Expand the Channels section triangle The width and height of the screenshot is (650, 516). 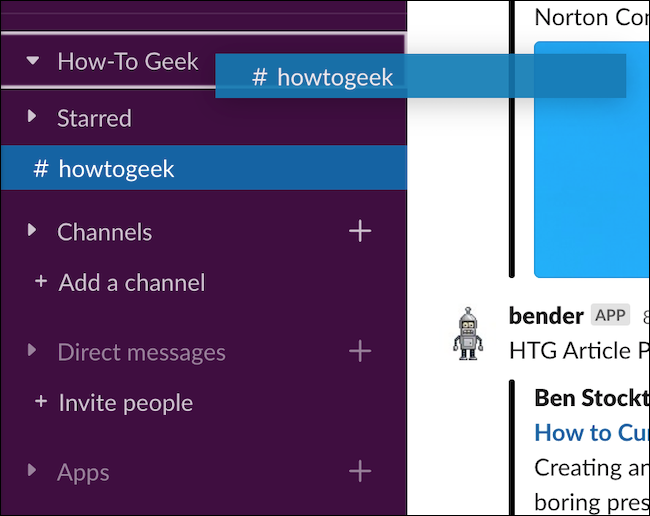tap(33, 231)
